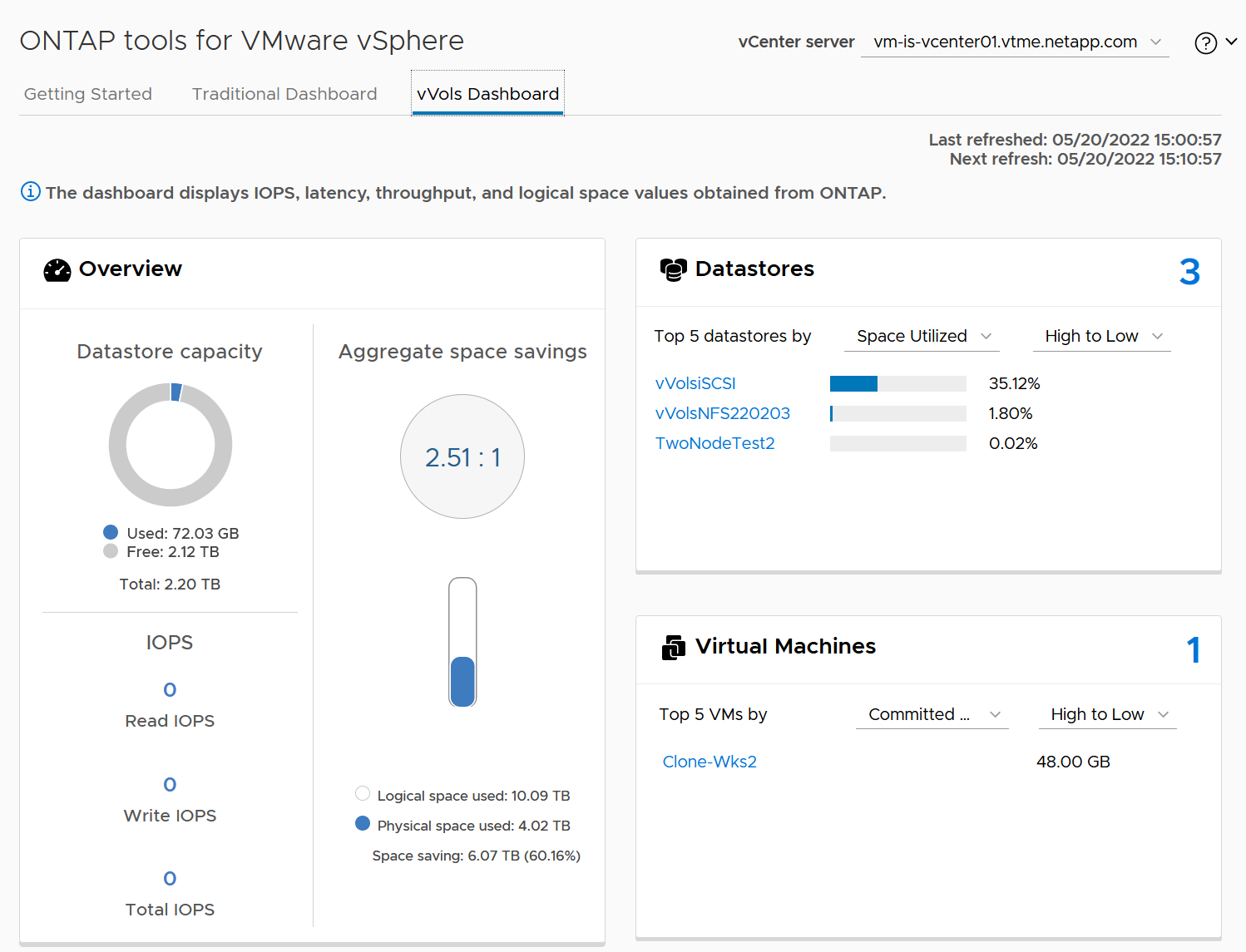
Task: Click the blue Used capacity legend dot
Action: point(111,532)
